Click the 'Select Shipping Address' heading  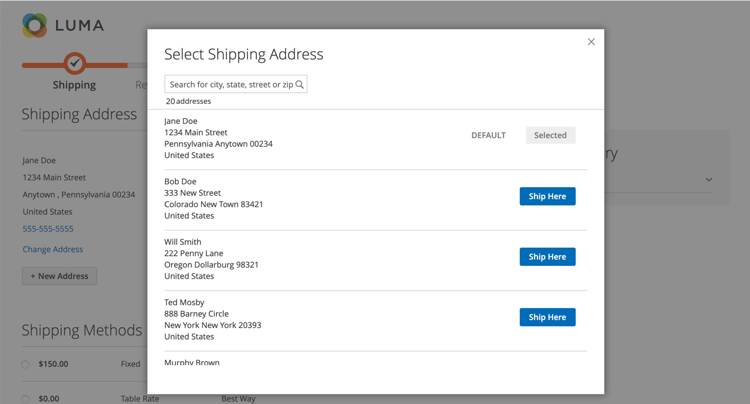pos(244,54)
